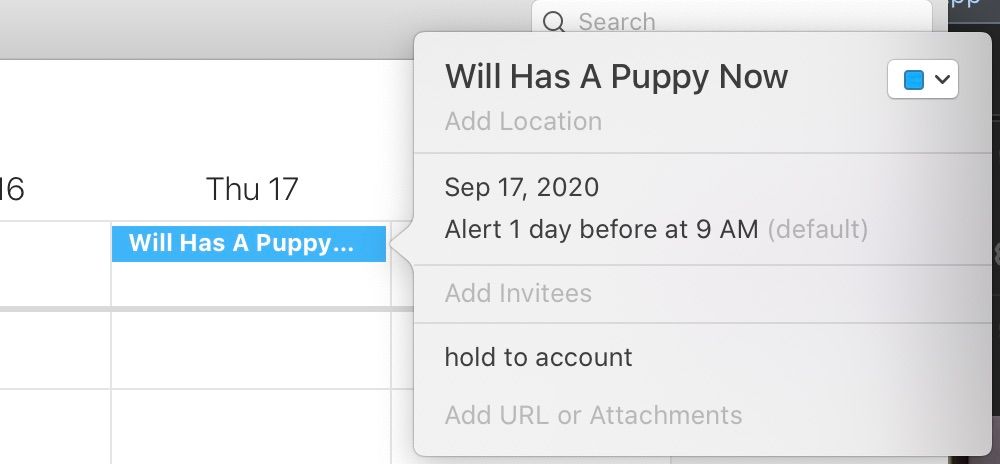
Task: Open the Alert 1 day before option
Action: coord(601,230)
